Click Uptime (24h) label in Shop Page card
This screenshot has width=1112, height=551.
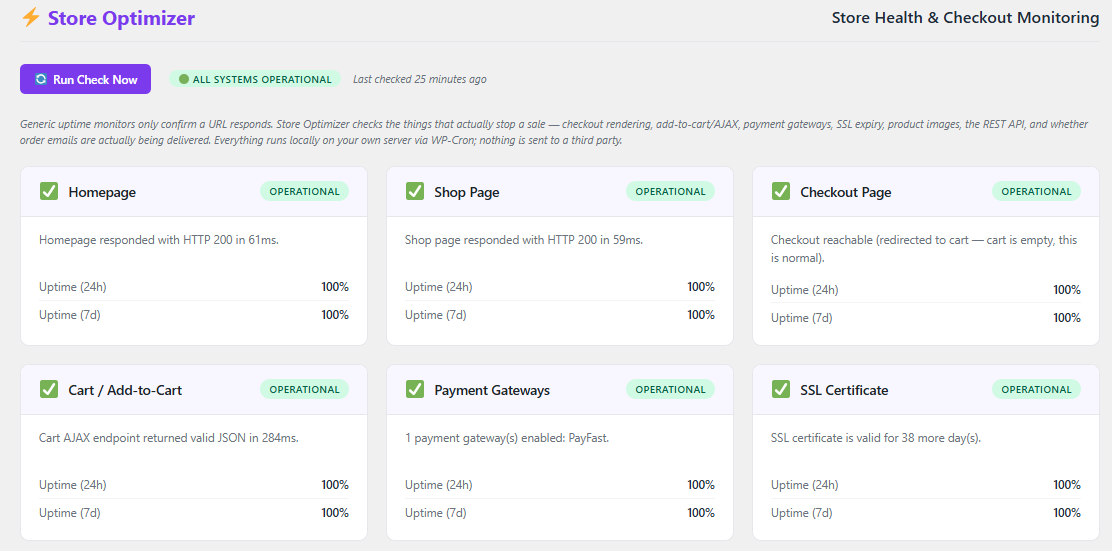click(439, 286)
